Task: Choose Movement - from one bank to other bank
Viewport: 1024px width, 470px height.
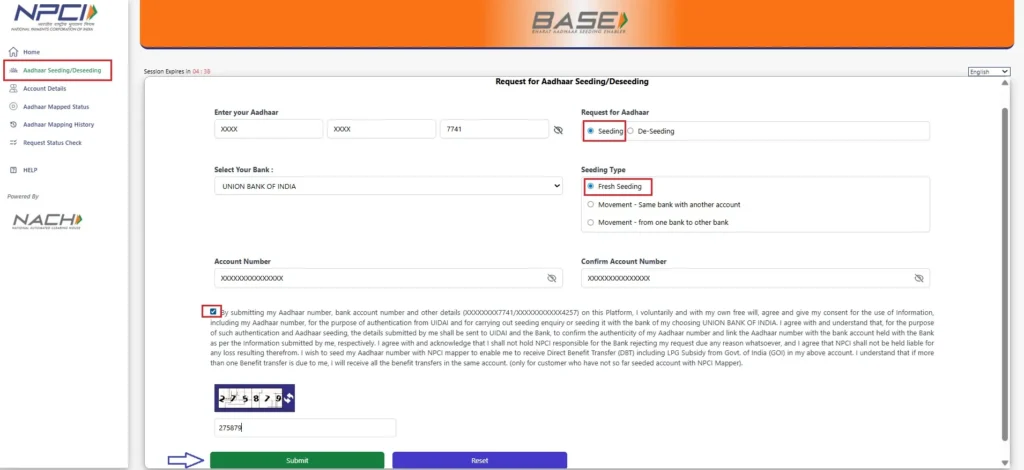Action: [x=590, y=222]
